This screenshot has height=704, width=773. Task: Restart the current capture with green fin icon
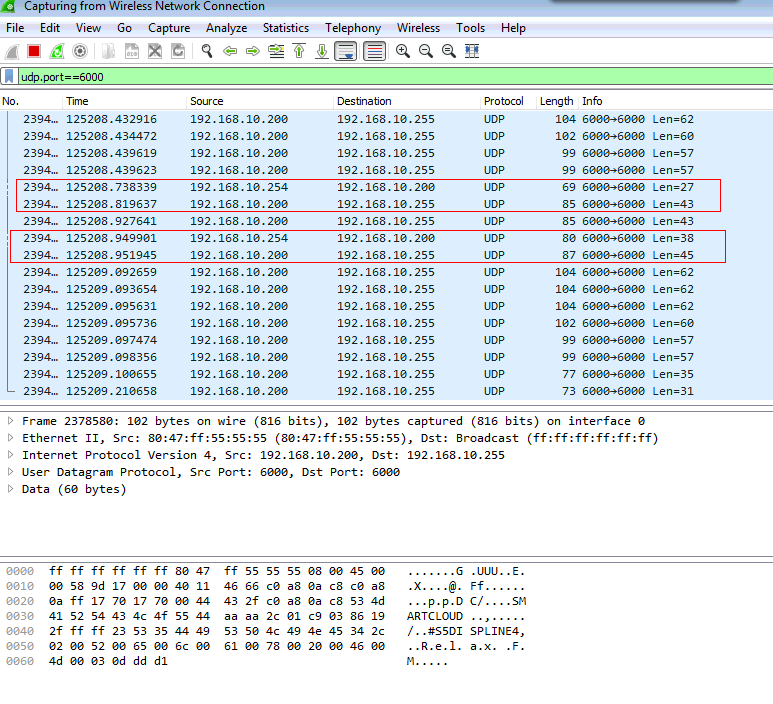pyautogui.click(x=57, y=51)
